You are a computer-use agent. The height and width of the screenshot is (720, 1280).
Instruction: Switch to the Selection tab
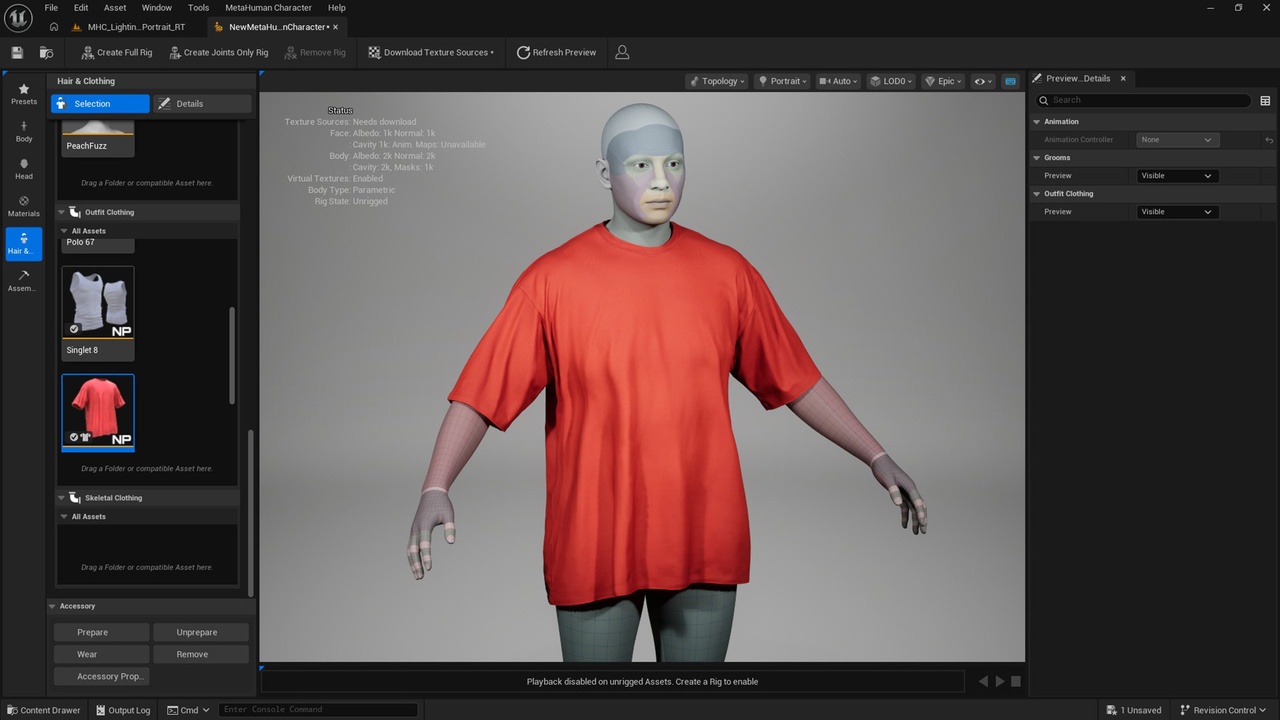[100, 104]
